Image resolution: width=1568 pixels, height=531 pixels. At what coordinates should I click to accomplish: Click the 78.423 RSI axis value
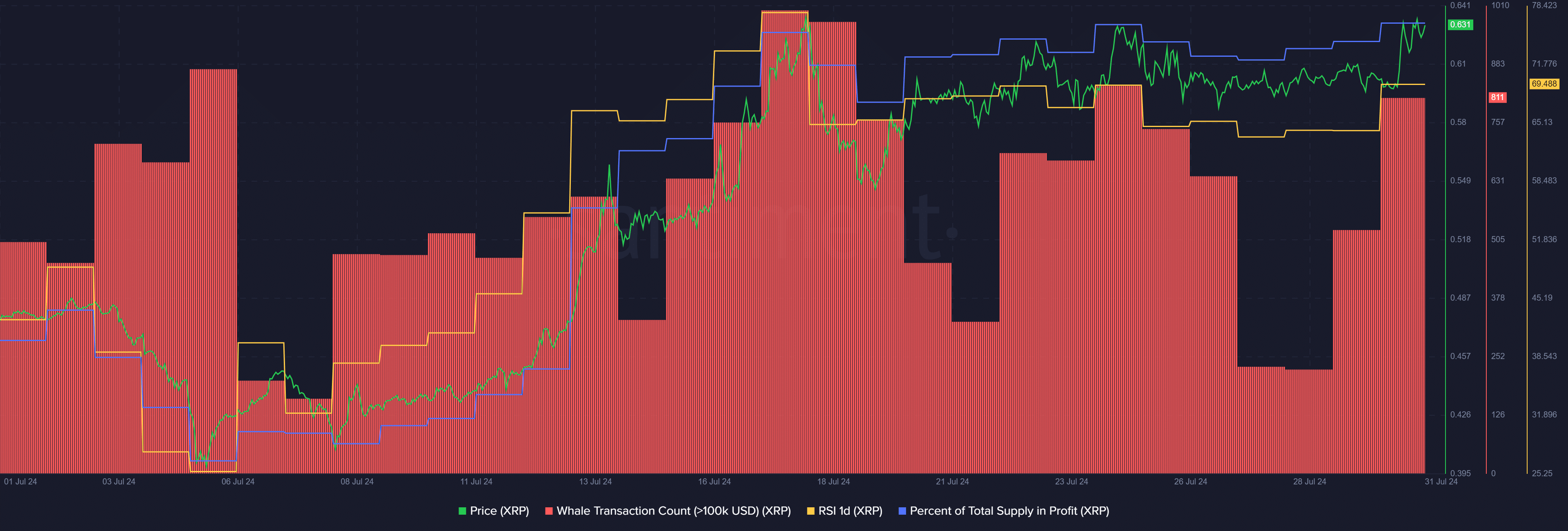[x=1543, y=5]
